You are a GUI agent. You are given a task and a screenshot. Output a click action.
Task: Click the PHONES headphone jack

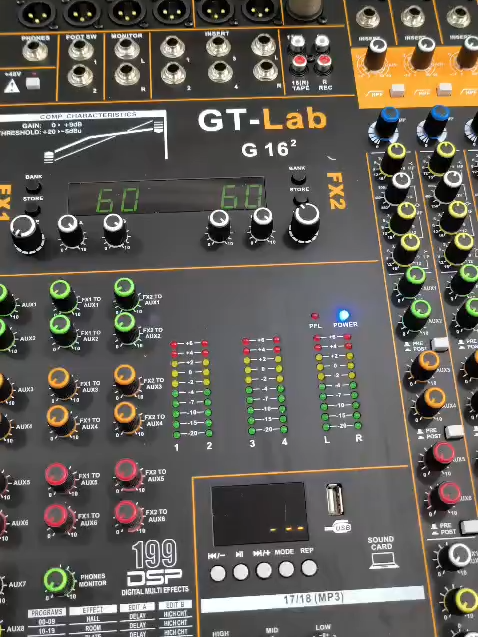[x=35, y=51]
